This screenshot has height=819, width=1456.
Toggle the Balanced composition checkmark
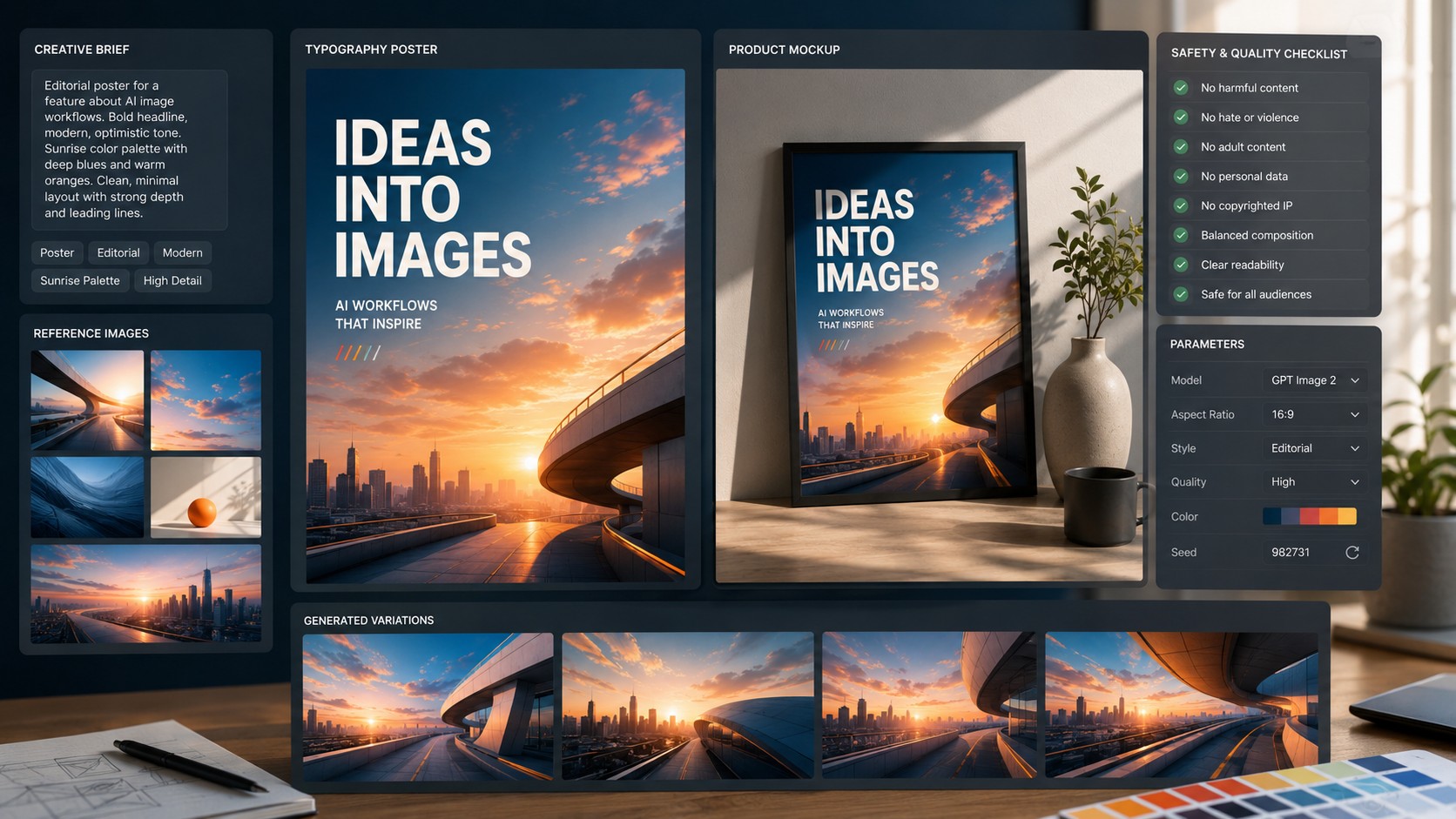(x=1181, y=235)
